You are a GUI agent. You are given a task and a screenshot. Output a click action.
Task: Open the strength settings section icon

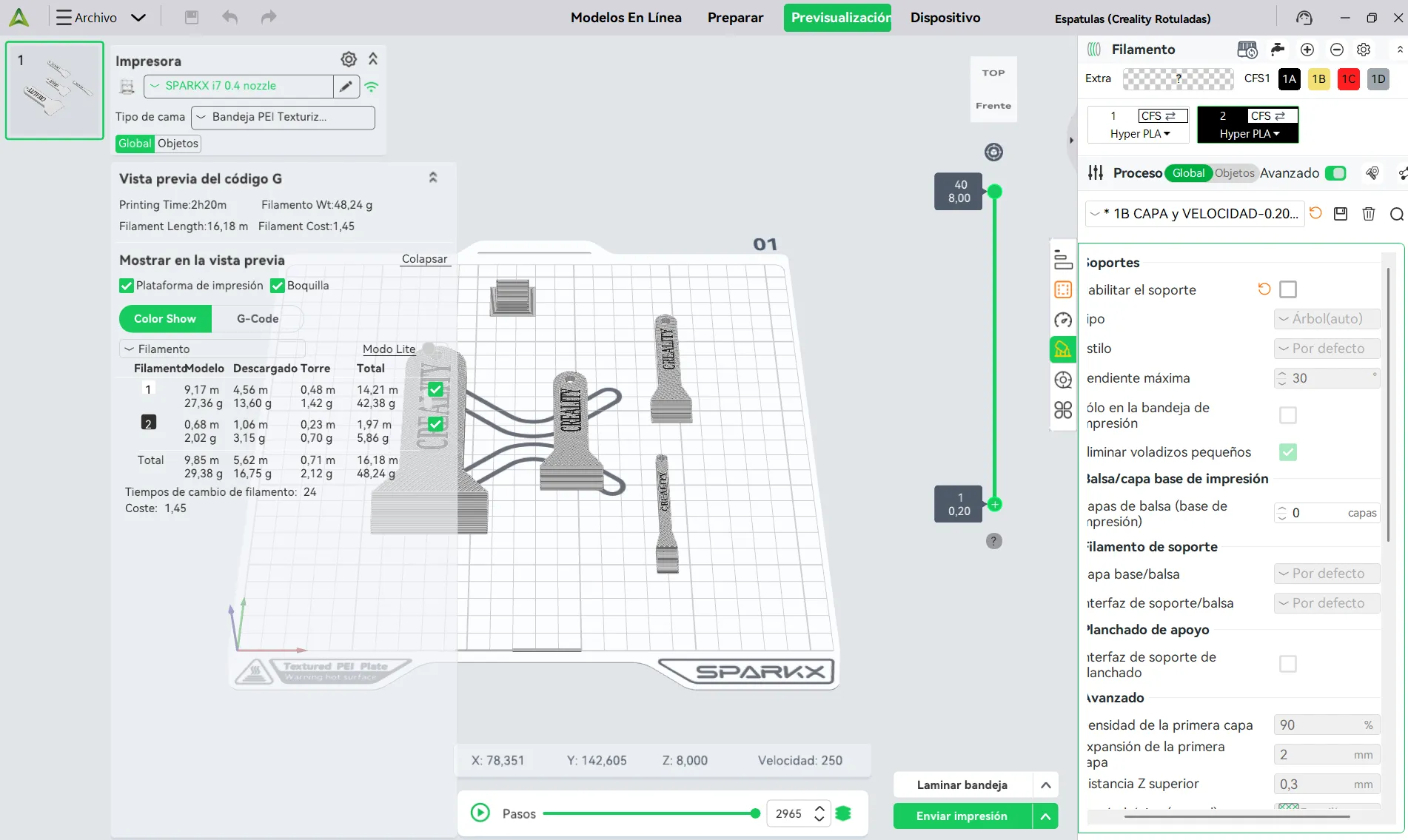click(x=1063, y=289)
